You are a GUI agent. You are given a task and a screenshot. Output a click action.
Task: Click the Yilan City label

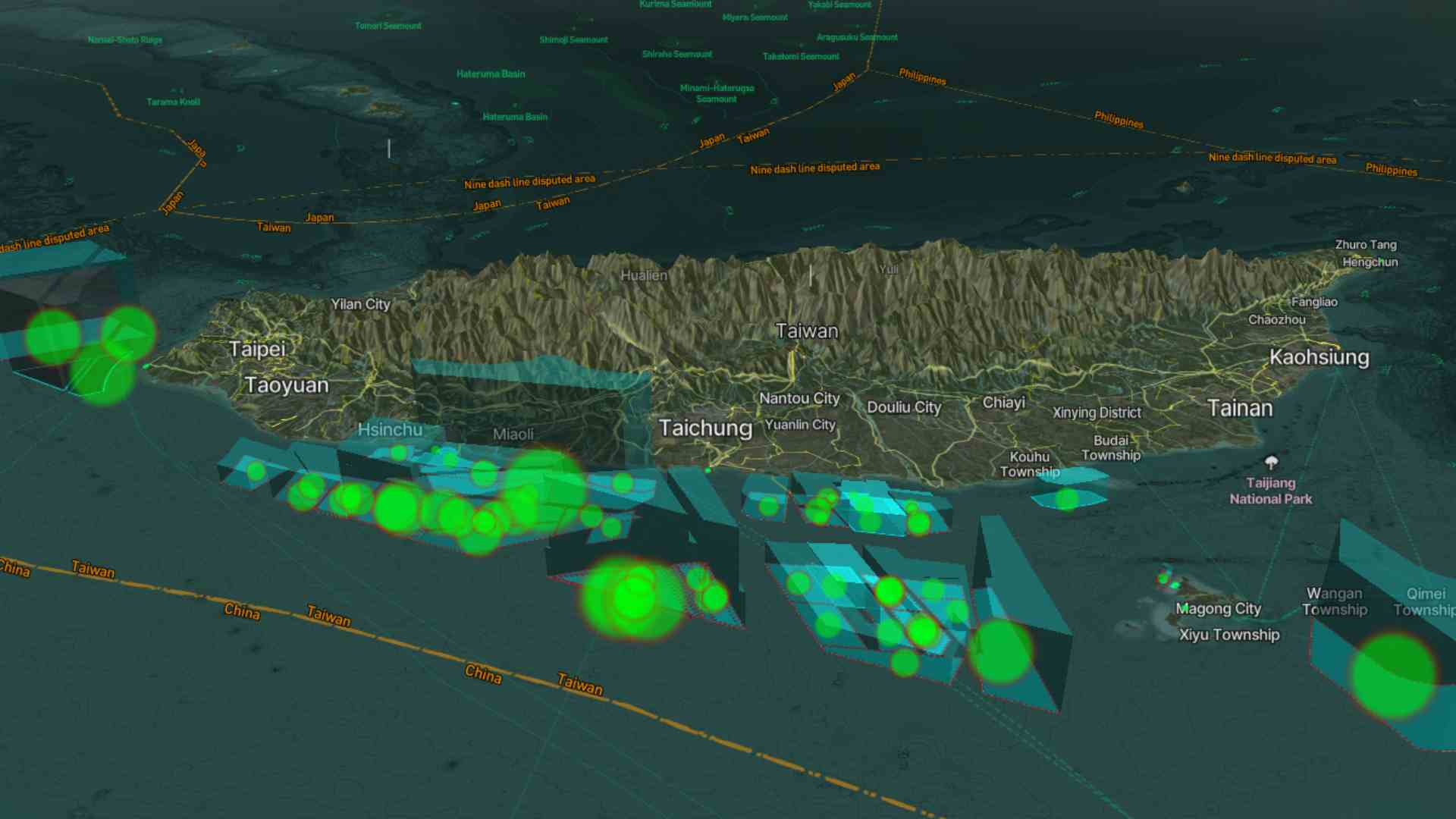coord(360,304)
